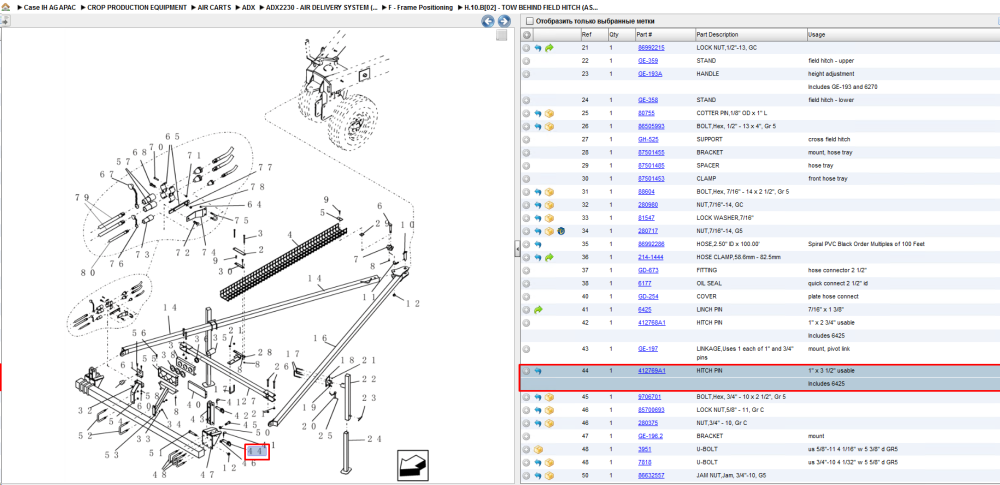This screenshot has width=1000, height=485.
Task: Click the blue arrow icon for COTTER PIN row
Action: [538, 113]
